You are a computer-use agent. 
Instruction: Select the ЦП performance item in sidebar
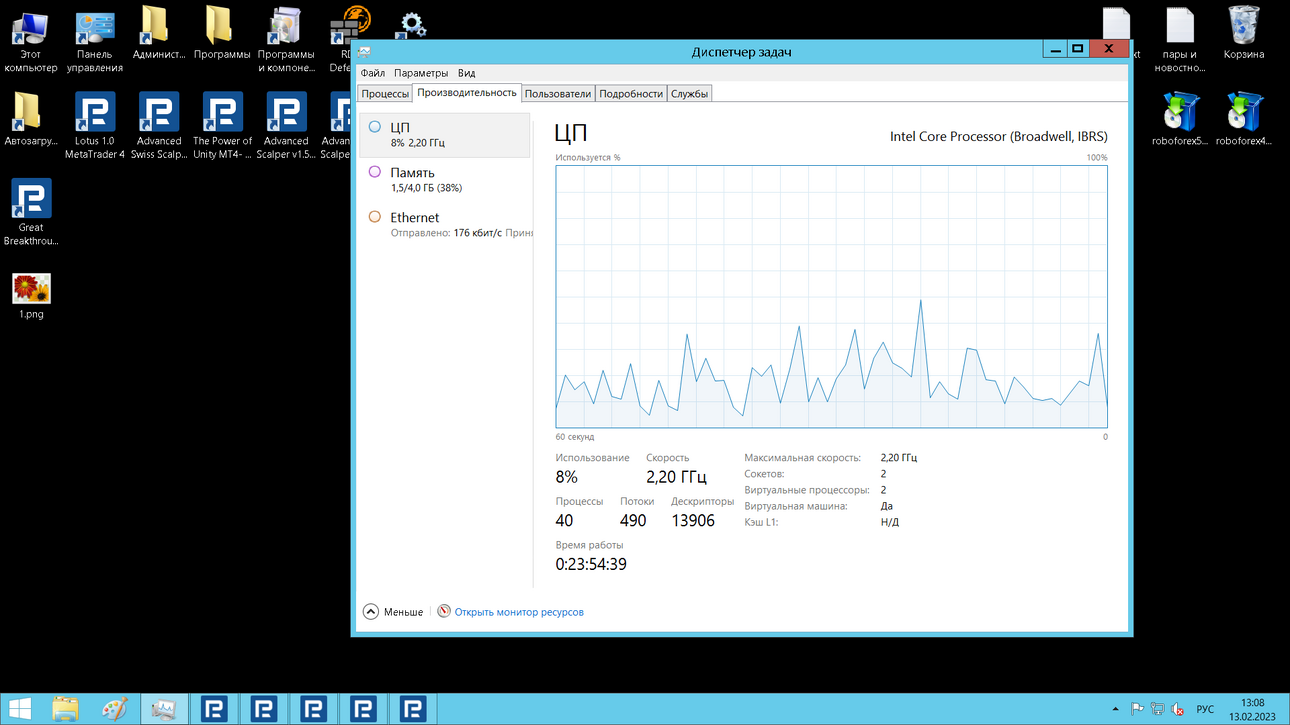click(444, 135)
